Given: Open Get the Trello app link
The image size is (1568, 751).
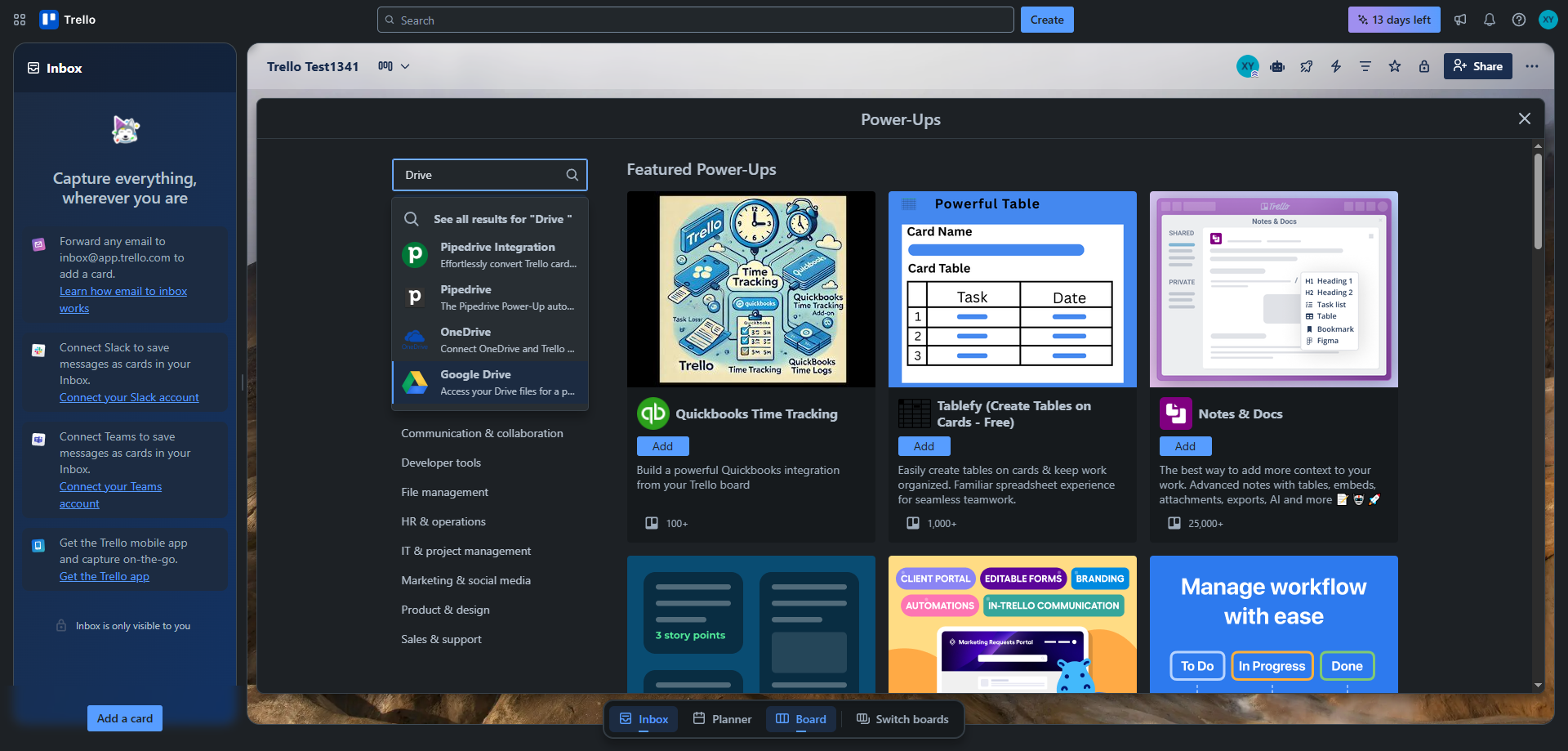Looking at the screenshot, I should tap(105, 576).
